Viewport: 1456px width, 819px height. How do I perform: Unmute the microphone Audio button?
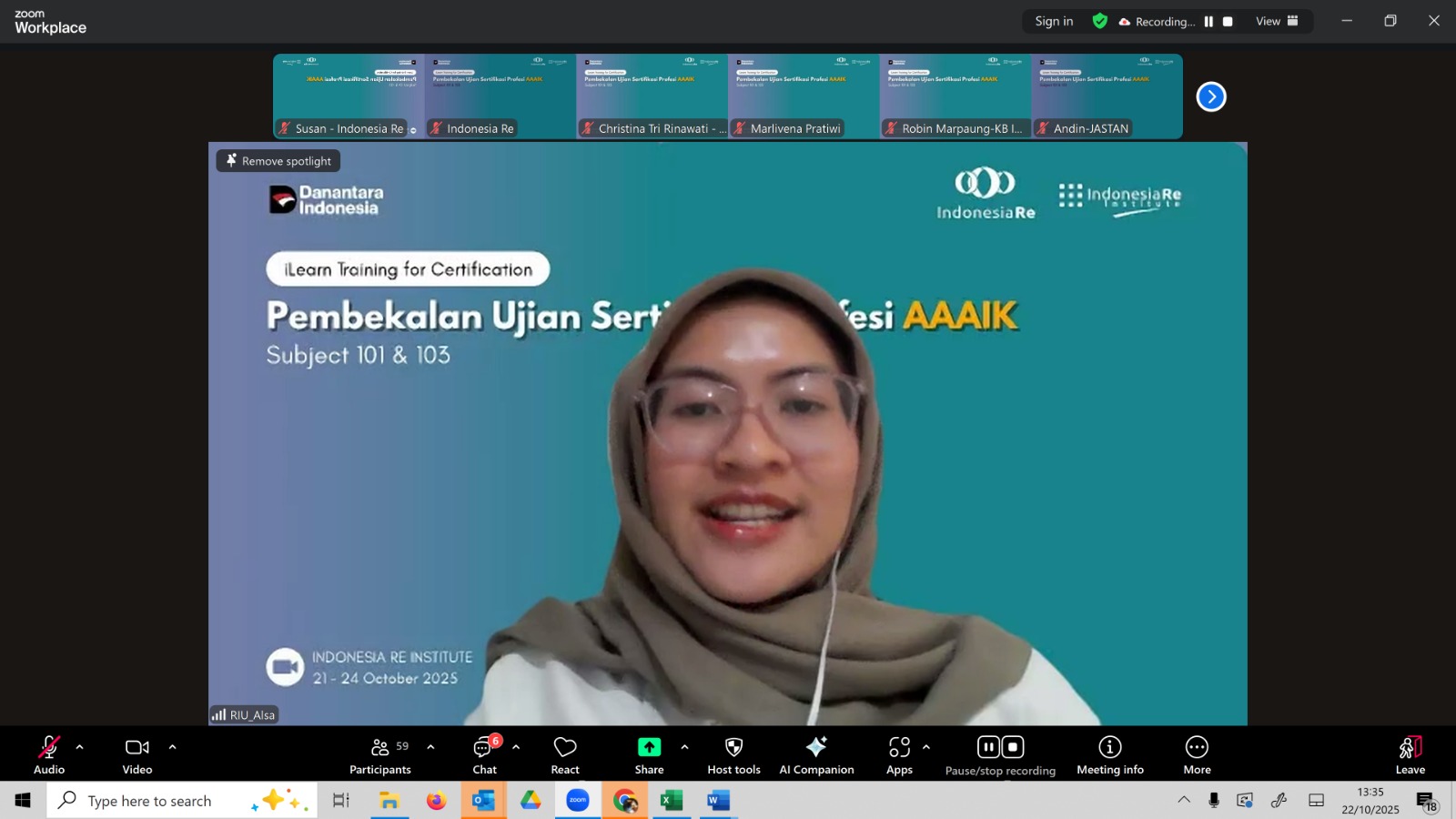49,755
